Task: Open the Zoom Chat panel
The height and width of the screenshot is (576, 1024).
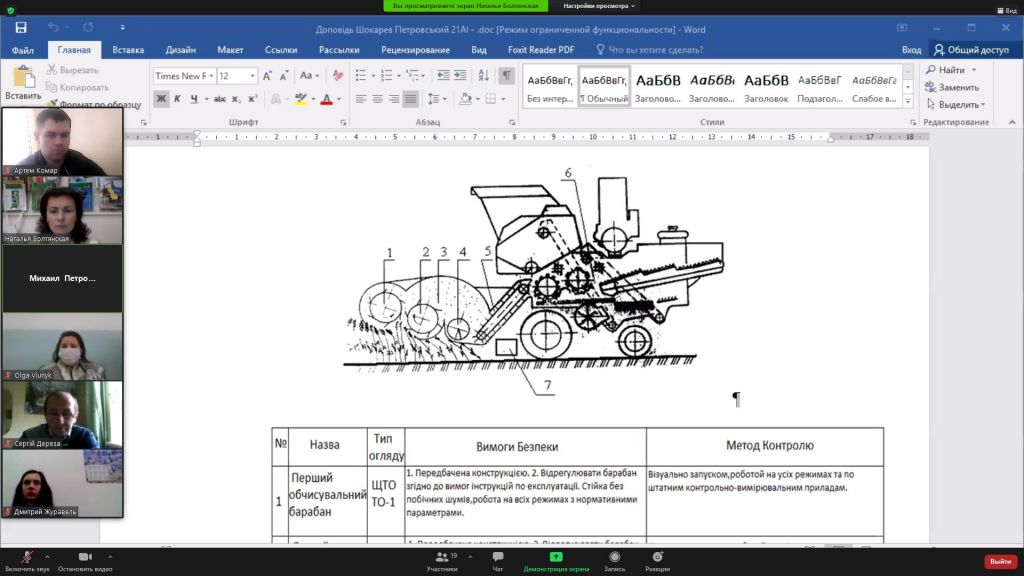Action: point(497,561)
